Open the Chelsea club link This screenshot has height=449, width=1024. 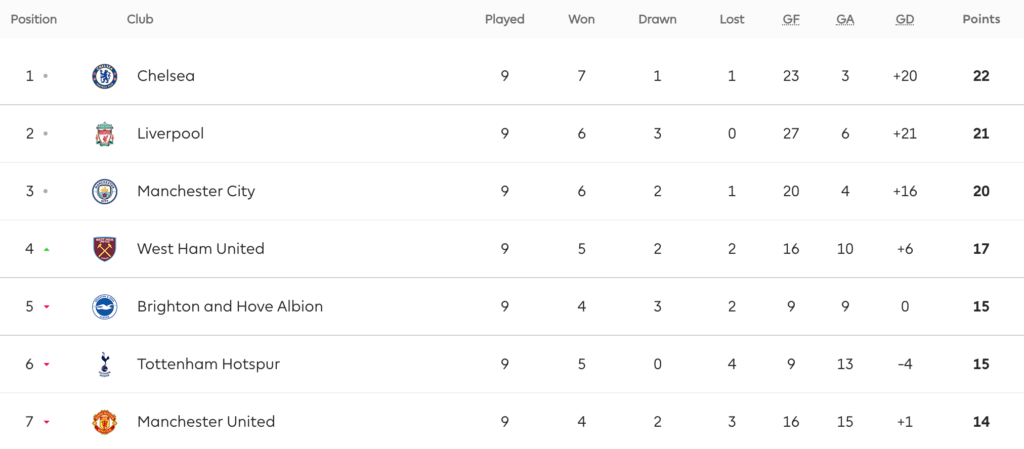click(166, 76)
